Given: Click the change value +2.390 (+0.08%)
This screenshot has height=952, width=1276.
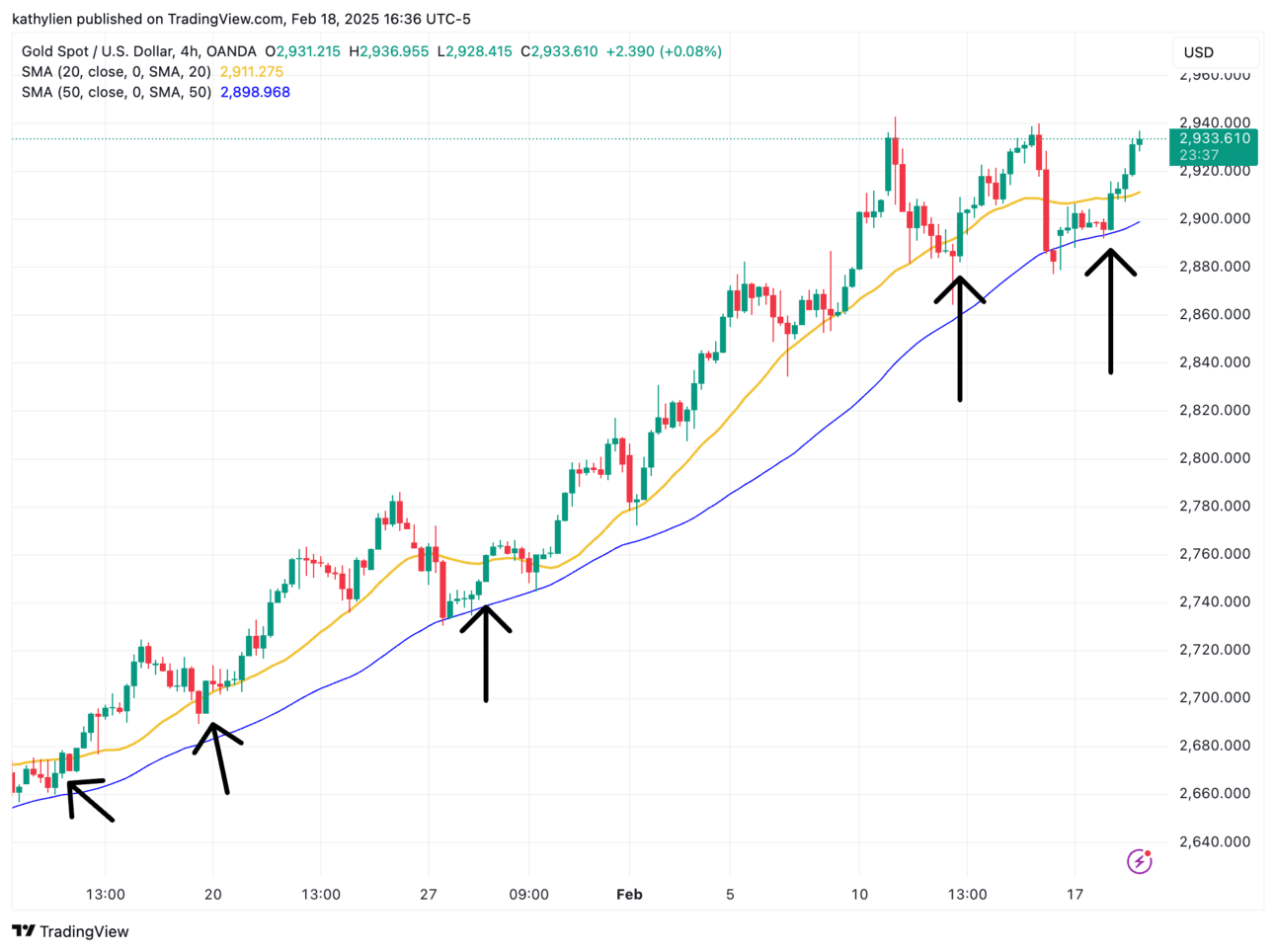Looking at the screenshot, I should [664, 51].
